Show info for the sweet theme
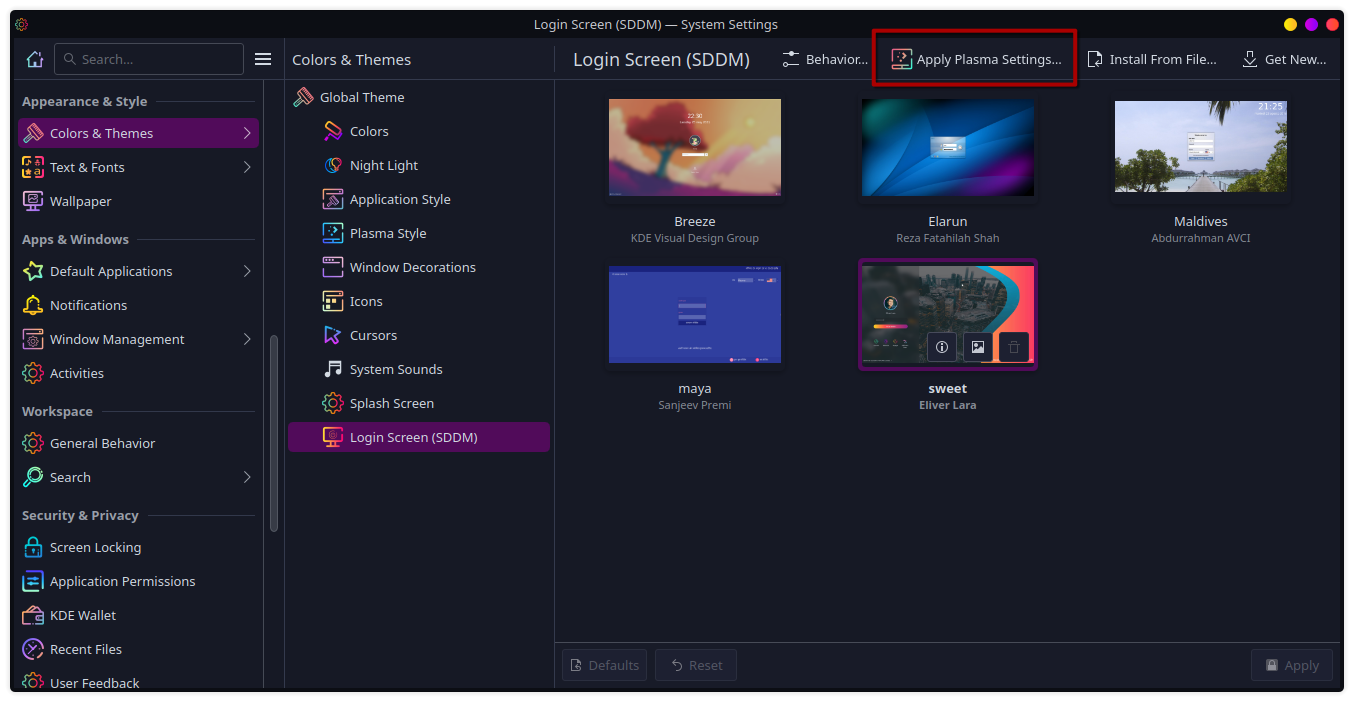Image resolution: width=1354 pixels, height=702 pixels. click(942, 347)
